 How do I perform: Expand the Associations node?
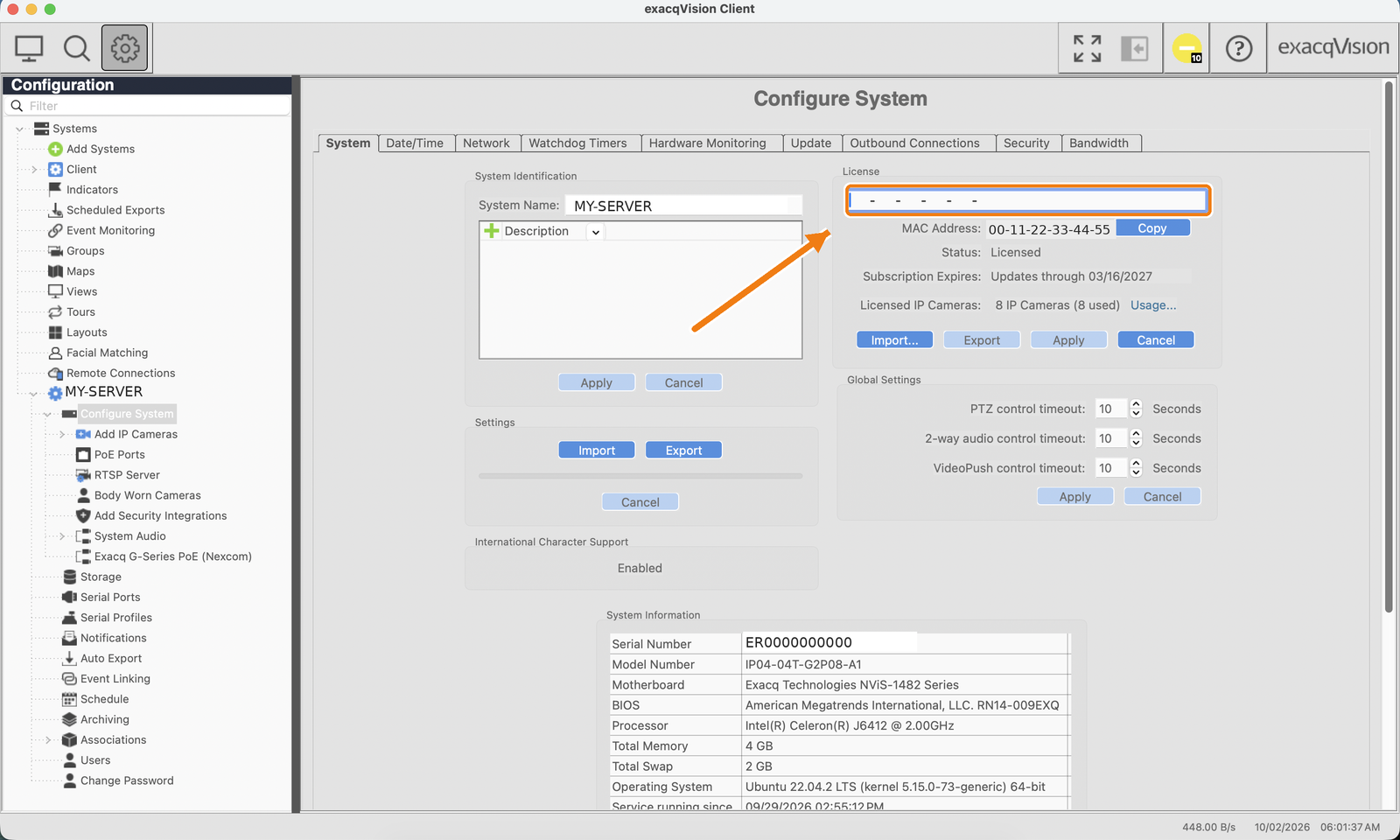(x=48, y=740)
